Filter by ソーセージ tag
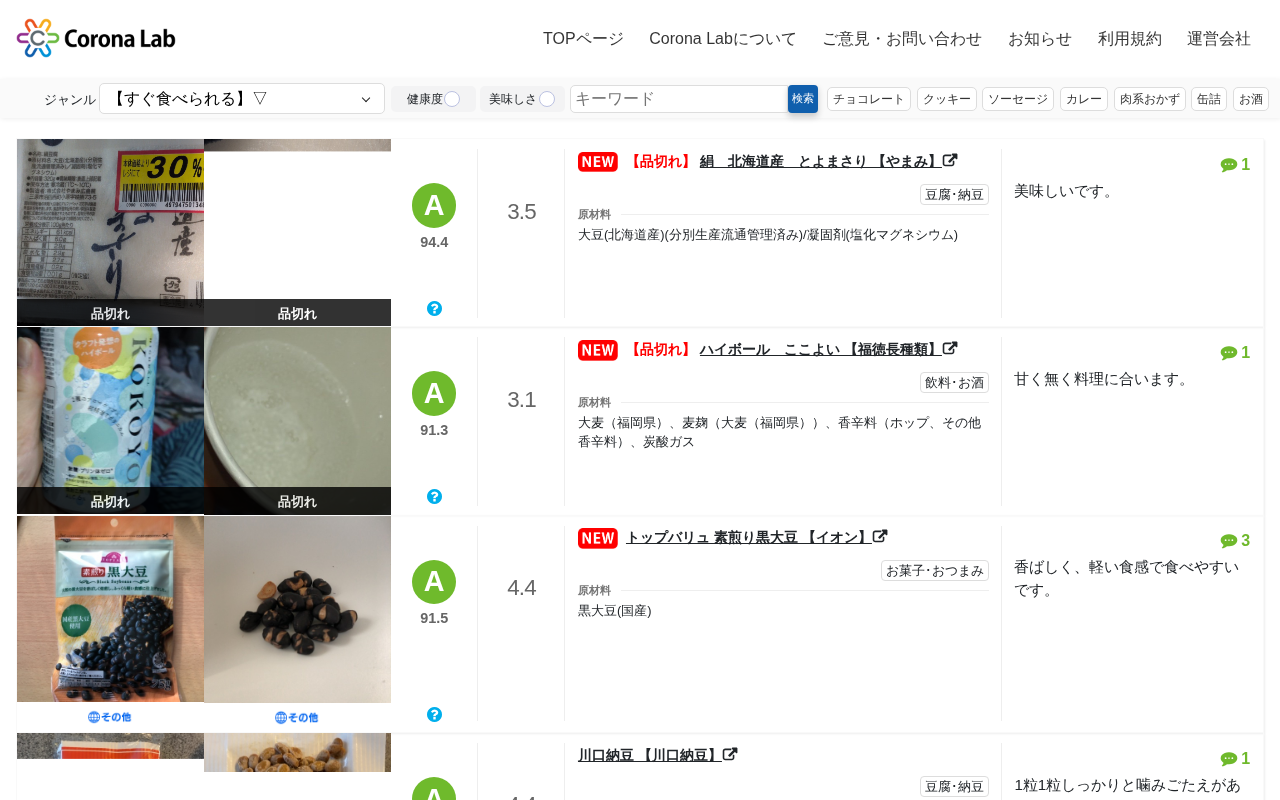 [x=1018, y=99]
